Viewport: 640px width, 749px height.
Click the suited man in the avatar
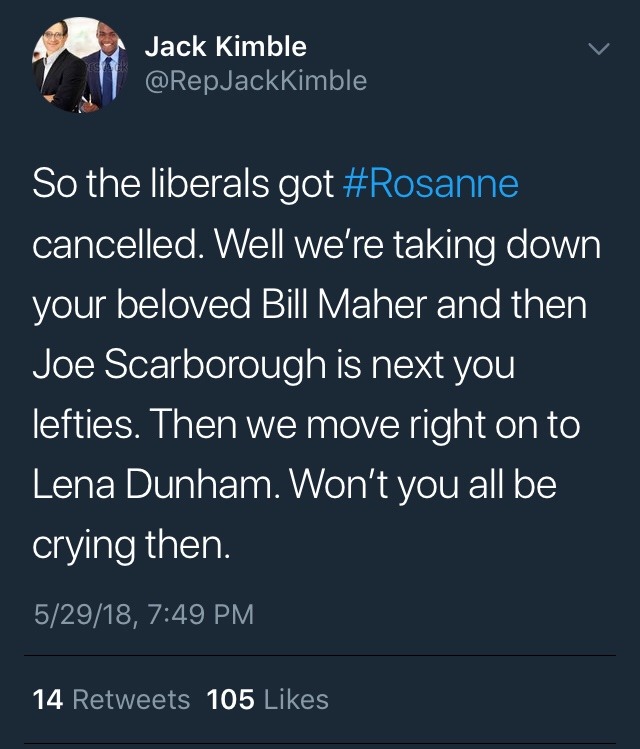(x=104, y=68)
